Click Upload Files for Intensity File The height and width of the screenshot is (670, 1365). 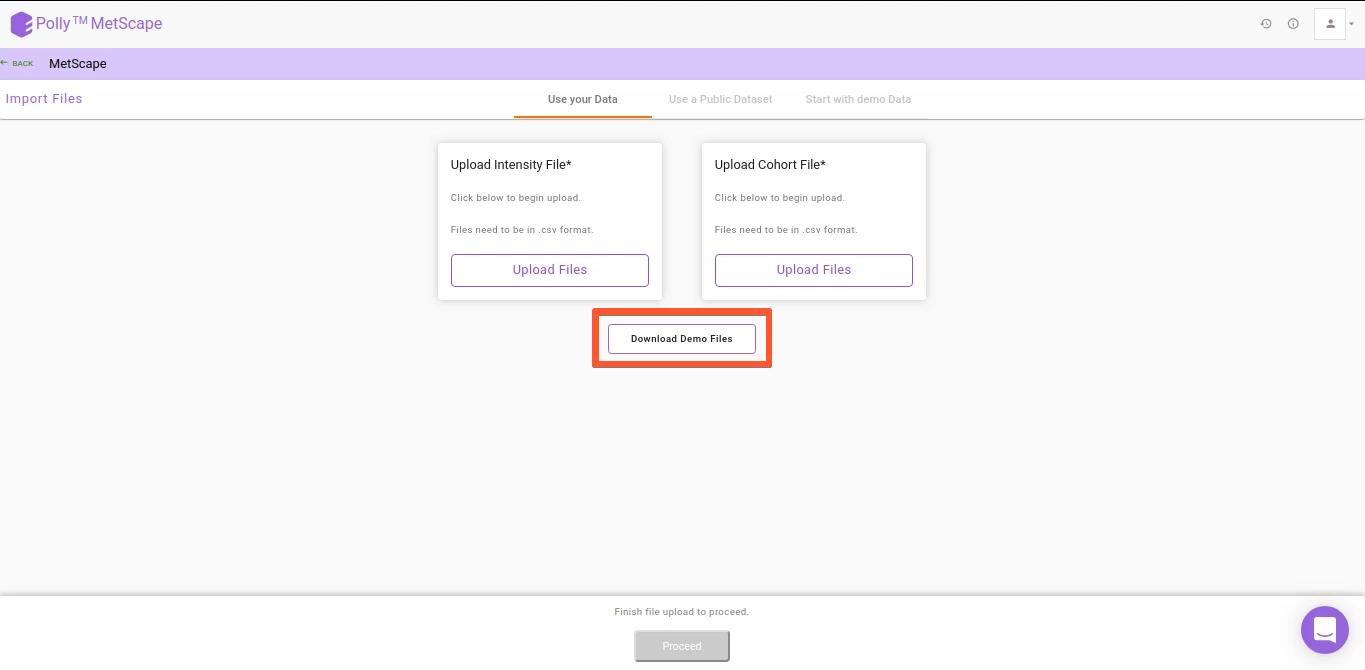coord(550,270)
